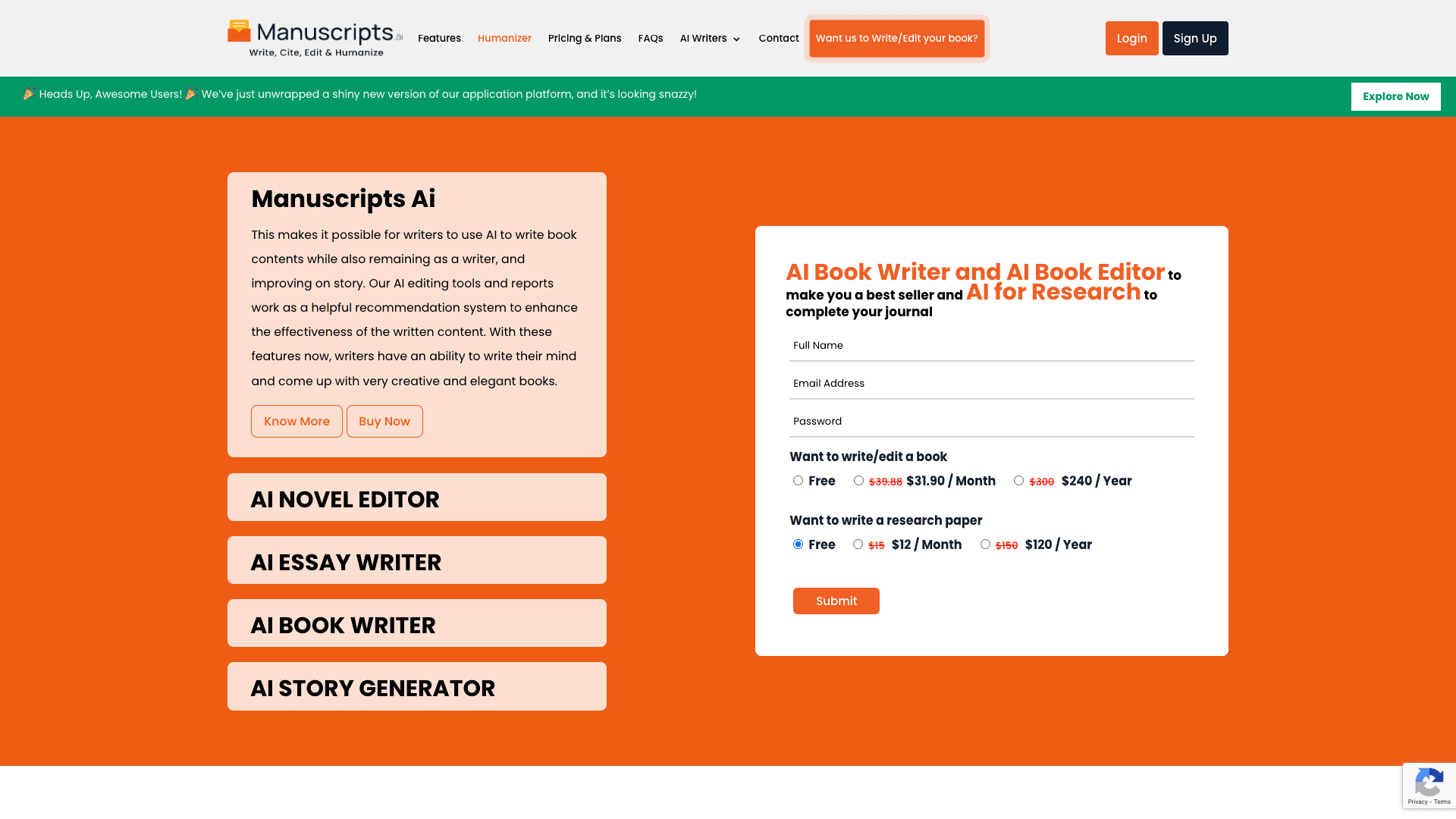Open the AI STORY GENERATOR section
The width and height of the screenshot is (1456, 819).
[x=416, y=687]
